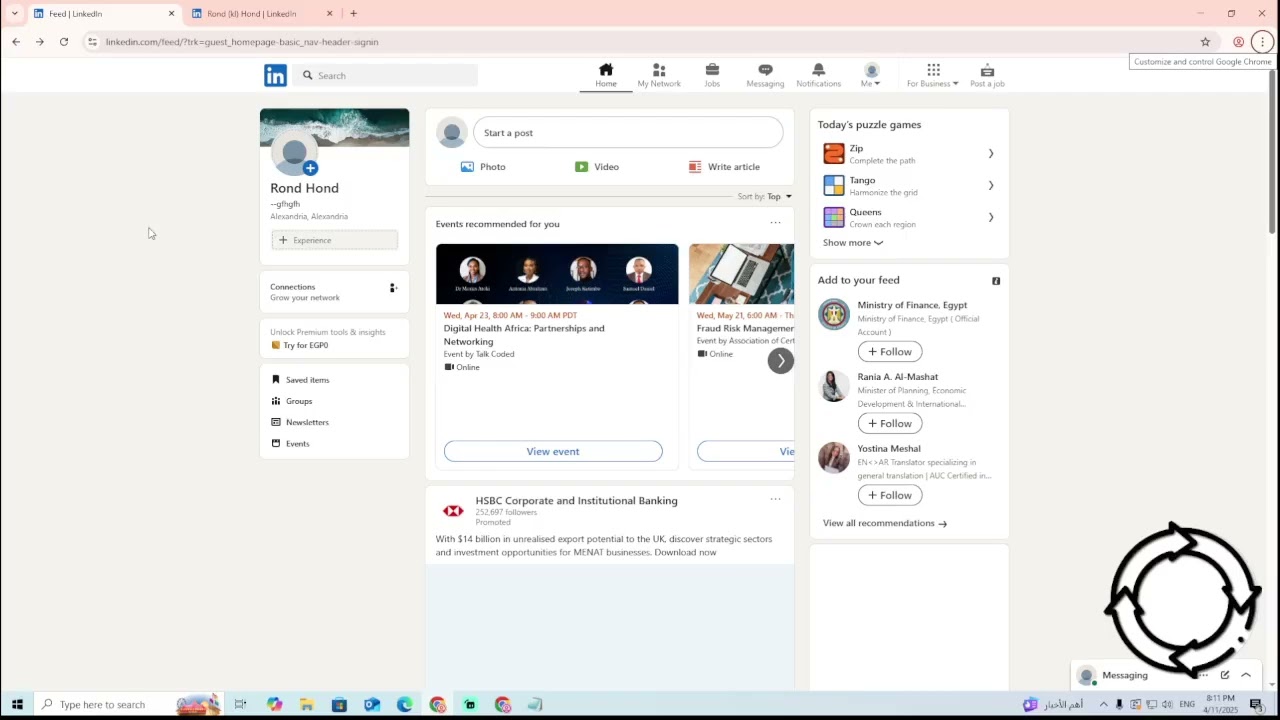Open Rond Hond profile name
This screenshot has width=1280, height=720.
point(304,188)
